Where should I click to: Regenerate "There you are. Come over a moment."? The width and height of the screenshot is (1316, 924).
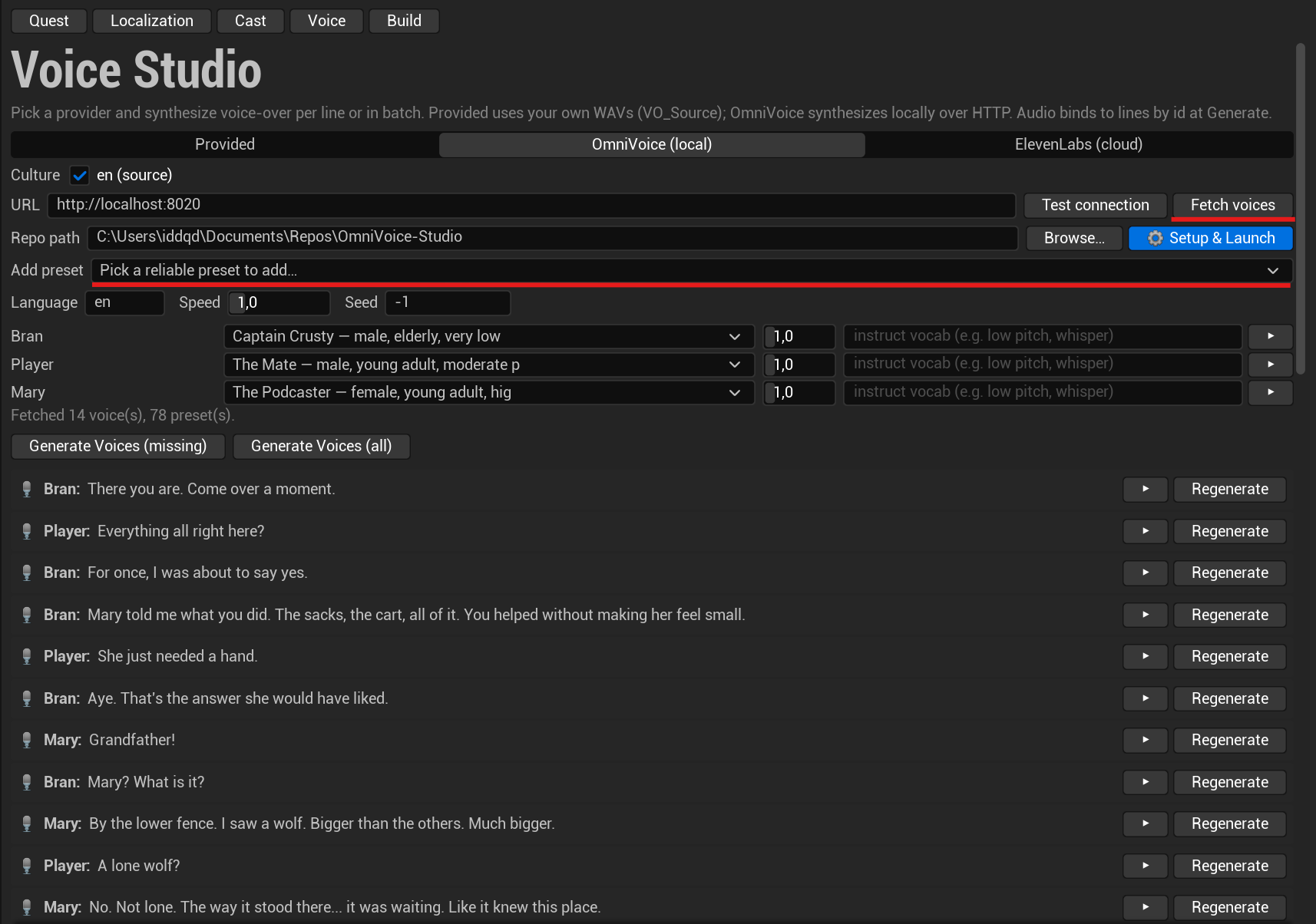1230,489
